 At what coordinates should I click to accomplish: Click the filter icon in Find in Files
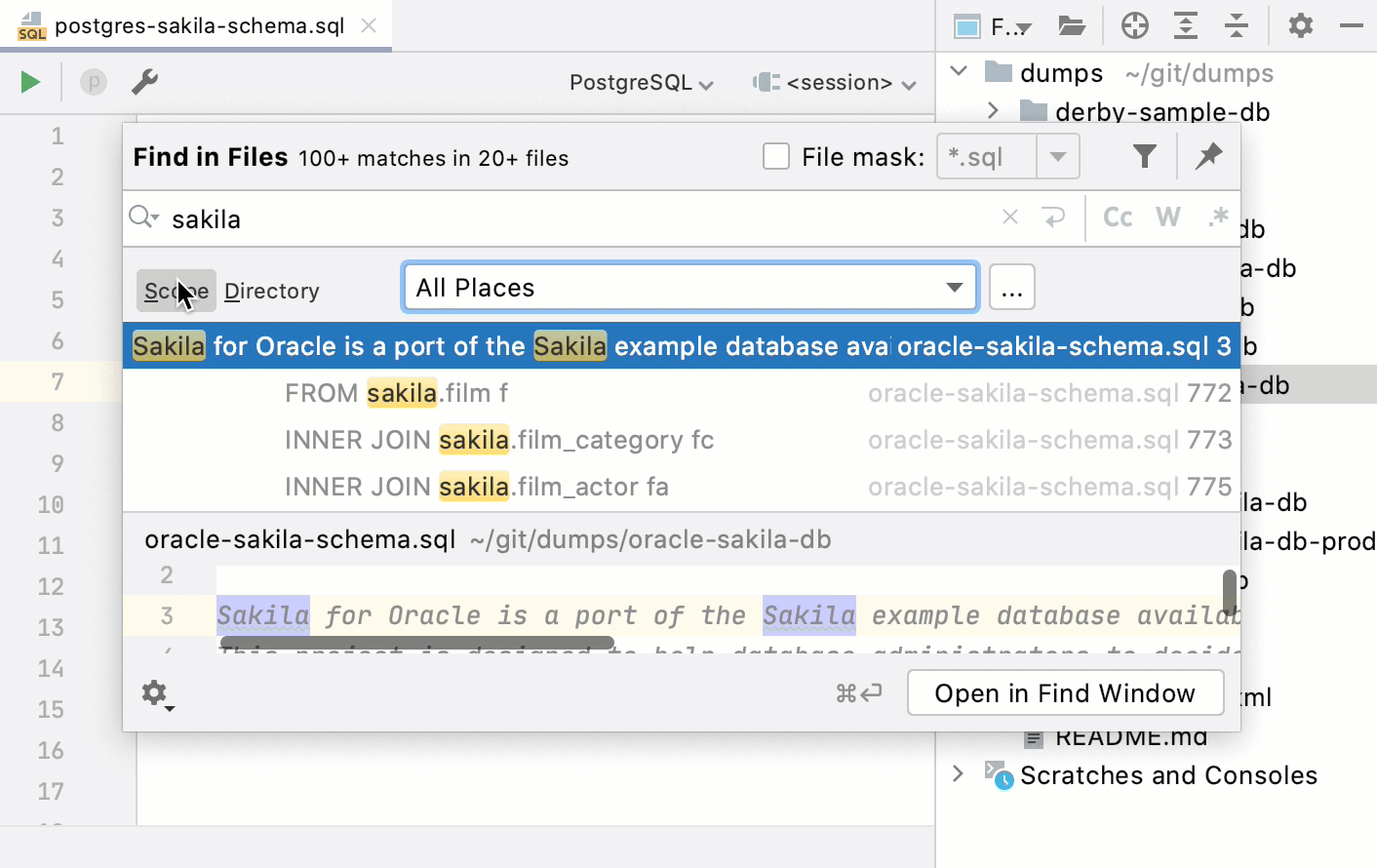click(x=1145, y=156)
